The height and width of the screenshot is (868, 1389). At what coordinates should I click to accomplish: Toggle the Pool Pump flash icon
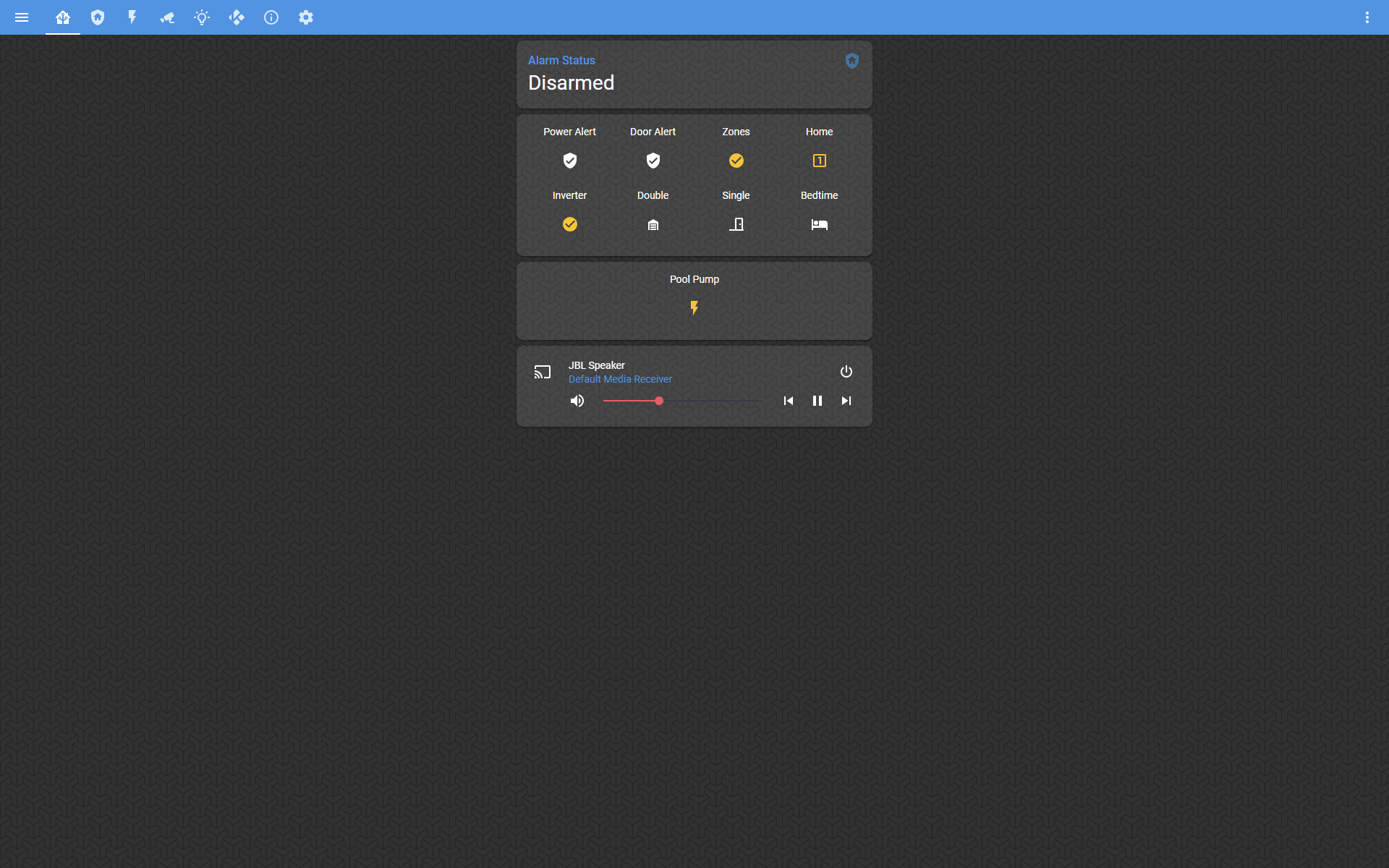tap(694, 308)
